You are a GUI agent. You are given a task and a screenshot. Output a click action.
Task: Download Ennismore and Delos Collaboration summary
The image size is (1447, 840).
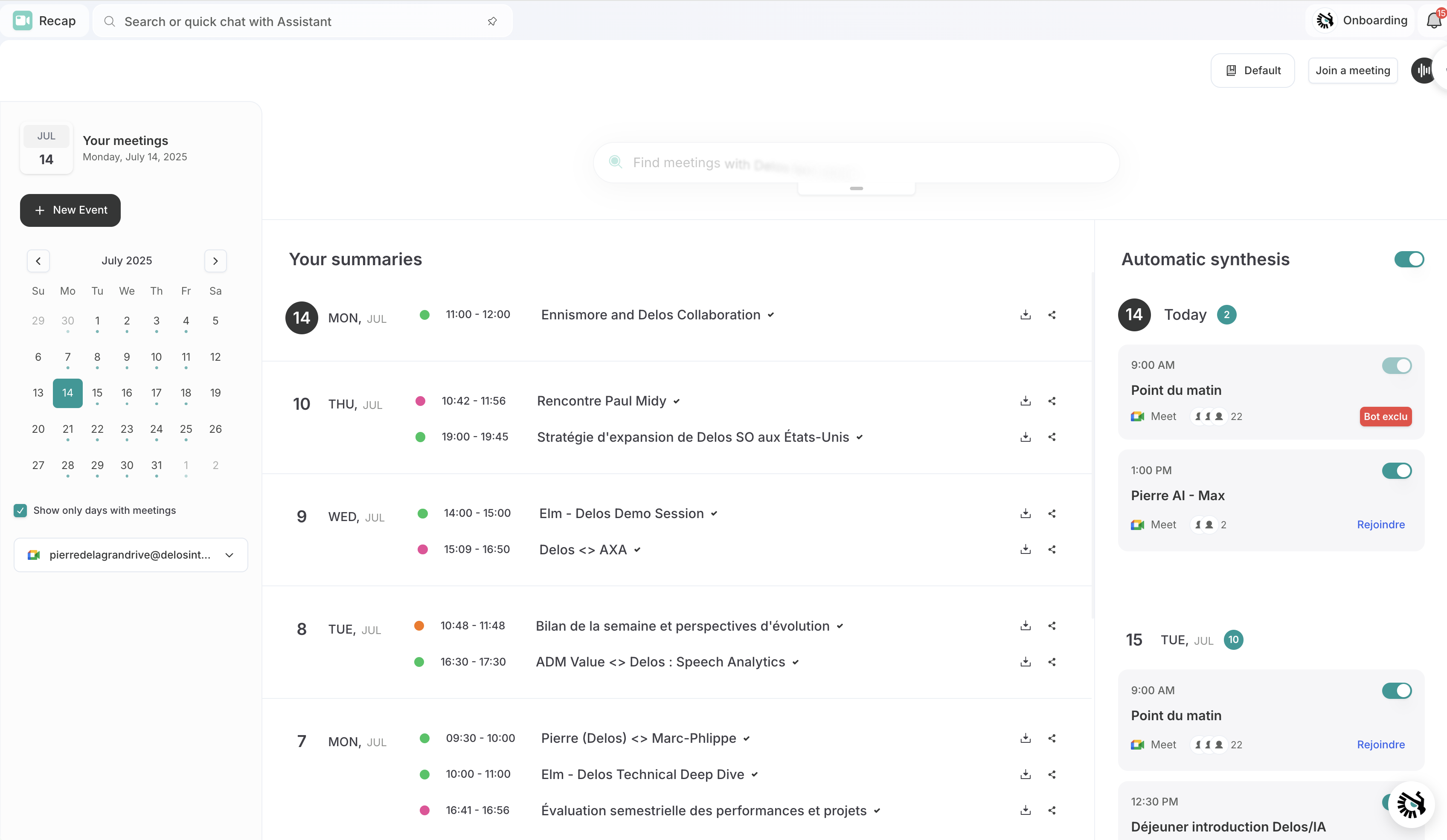[x=1026, y=315]
